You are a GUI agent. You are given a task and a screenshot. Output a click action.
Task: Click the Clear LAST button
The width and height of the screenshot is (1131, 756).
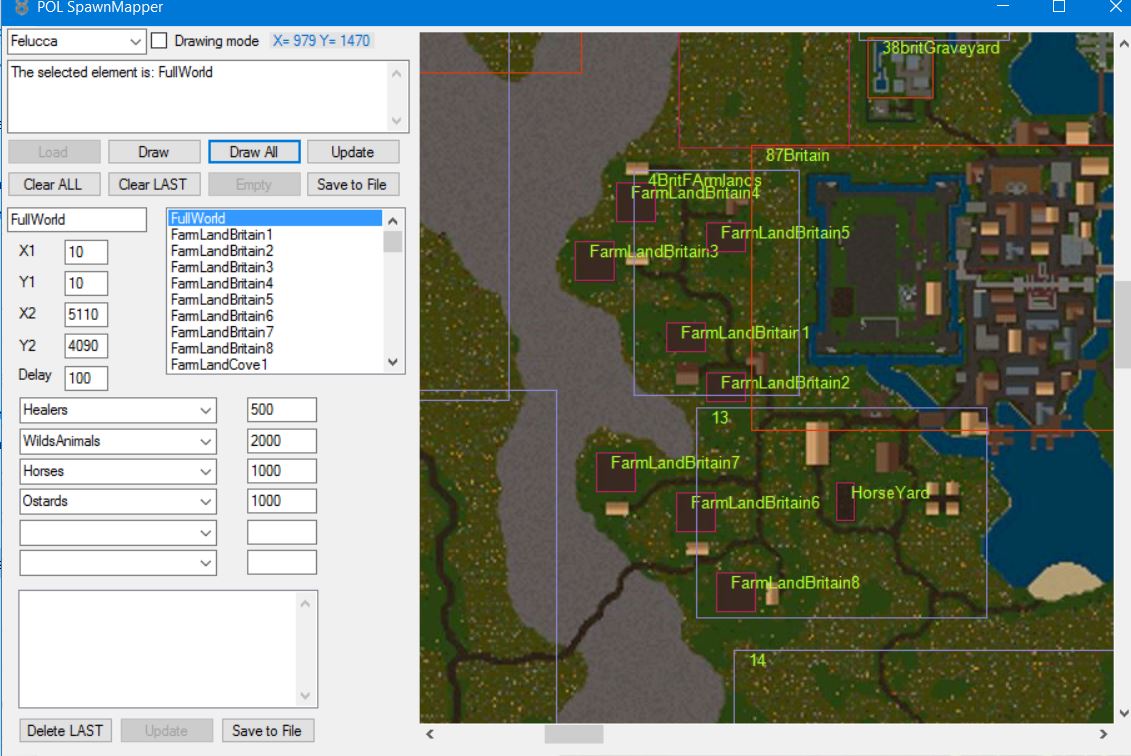[154, 185]
